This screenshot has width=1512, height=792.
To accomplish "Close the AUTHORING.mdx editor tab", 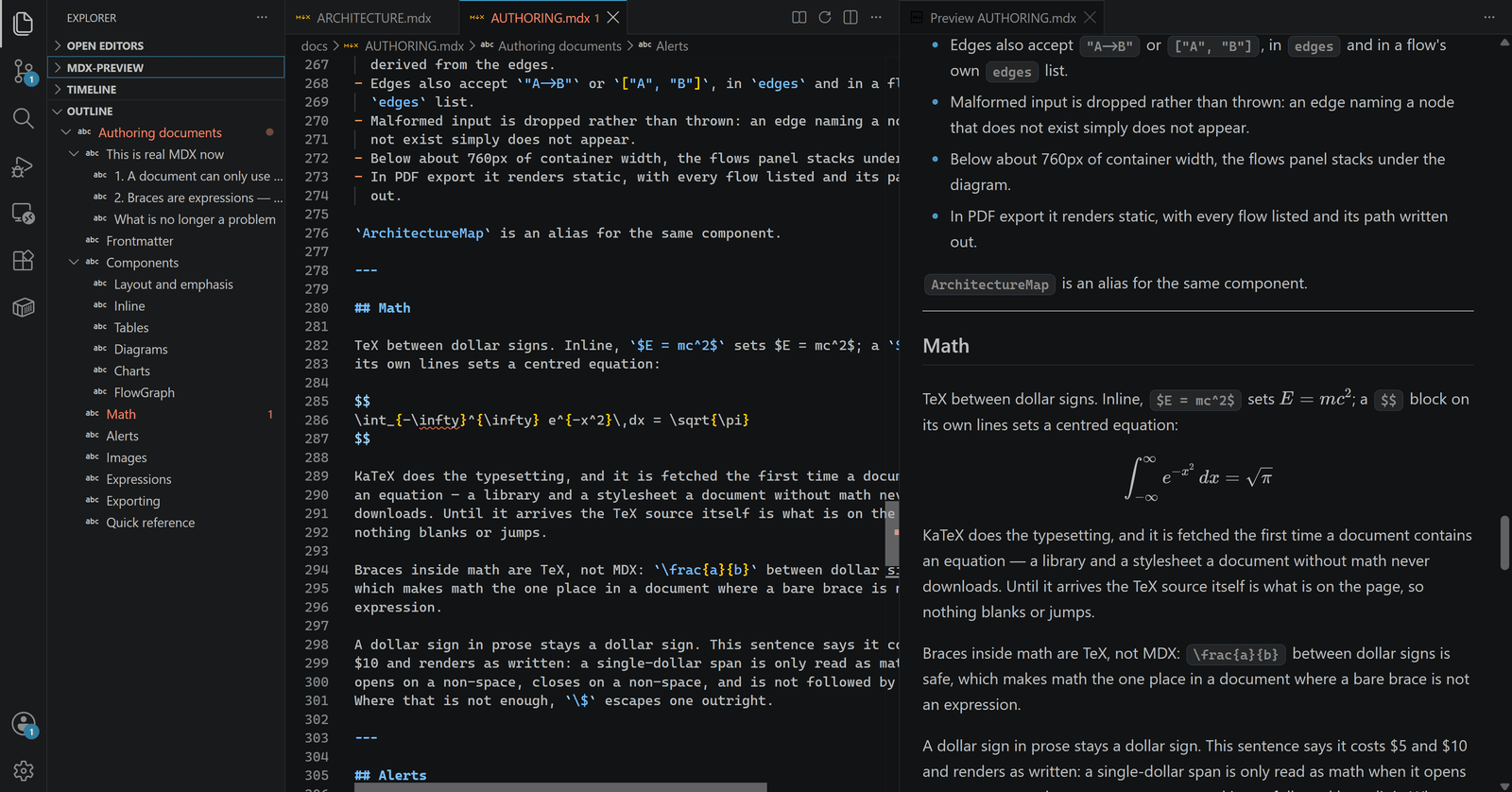I will [x=613, y=18].
